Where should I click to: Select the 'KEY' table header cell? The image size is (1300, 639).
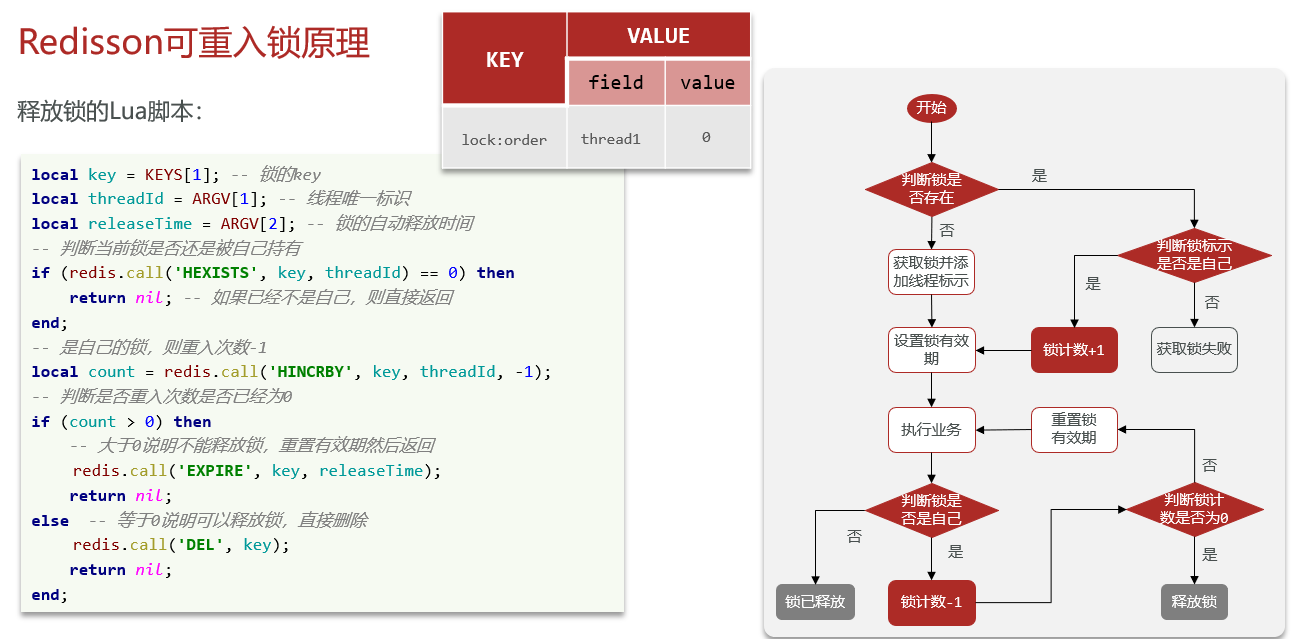(504, 59)
